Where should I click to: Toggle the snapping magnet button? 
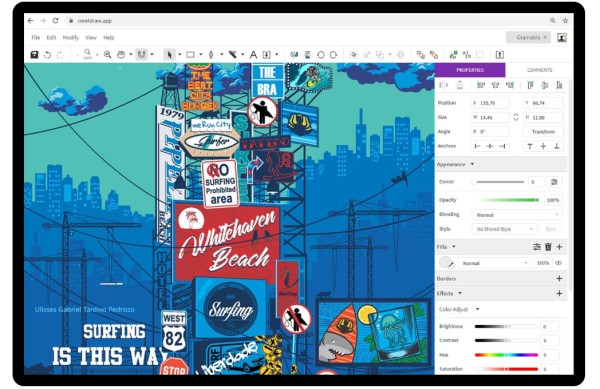click(x=142, y=55)
